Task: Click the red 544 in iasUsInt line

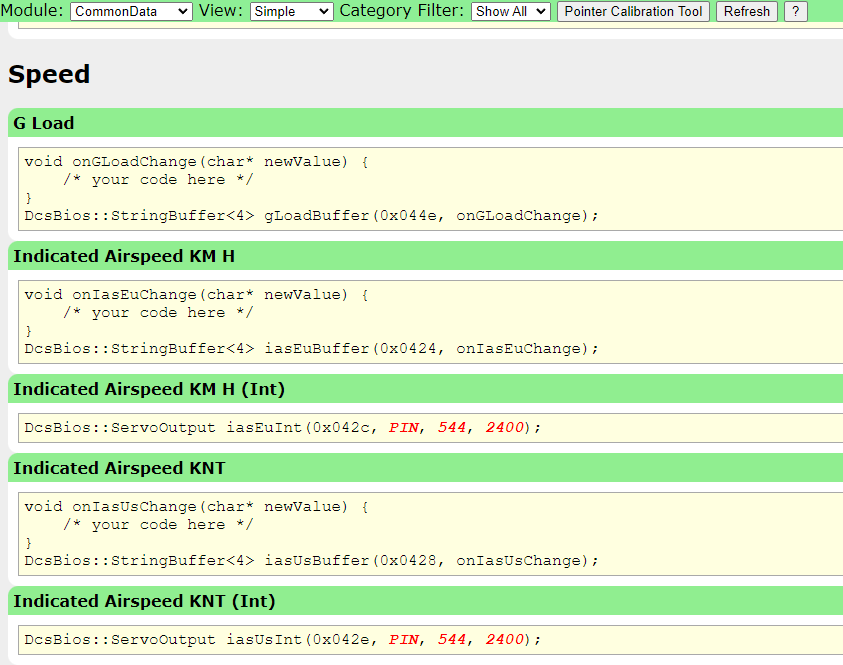Action: coord(452,639)
